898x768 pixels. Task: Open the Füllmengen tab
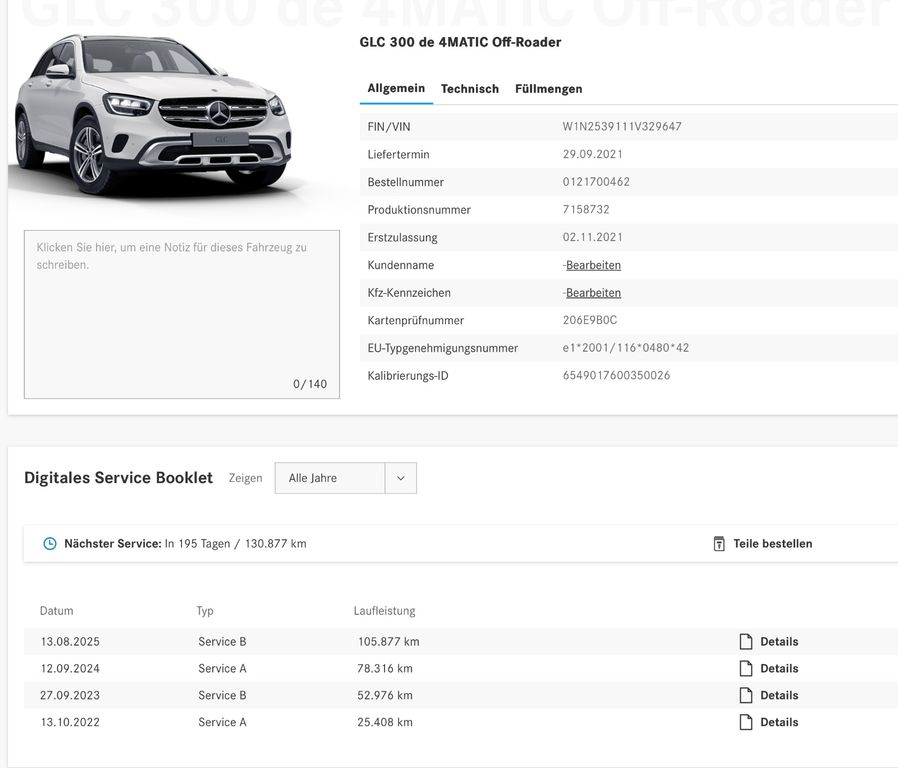548,88
